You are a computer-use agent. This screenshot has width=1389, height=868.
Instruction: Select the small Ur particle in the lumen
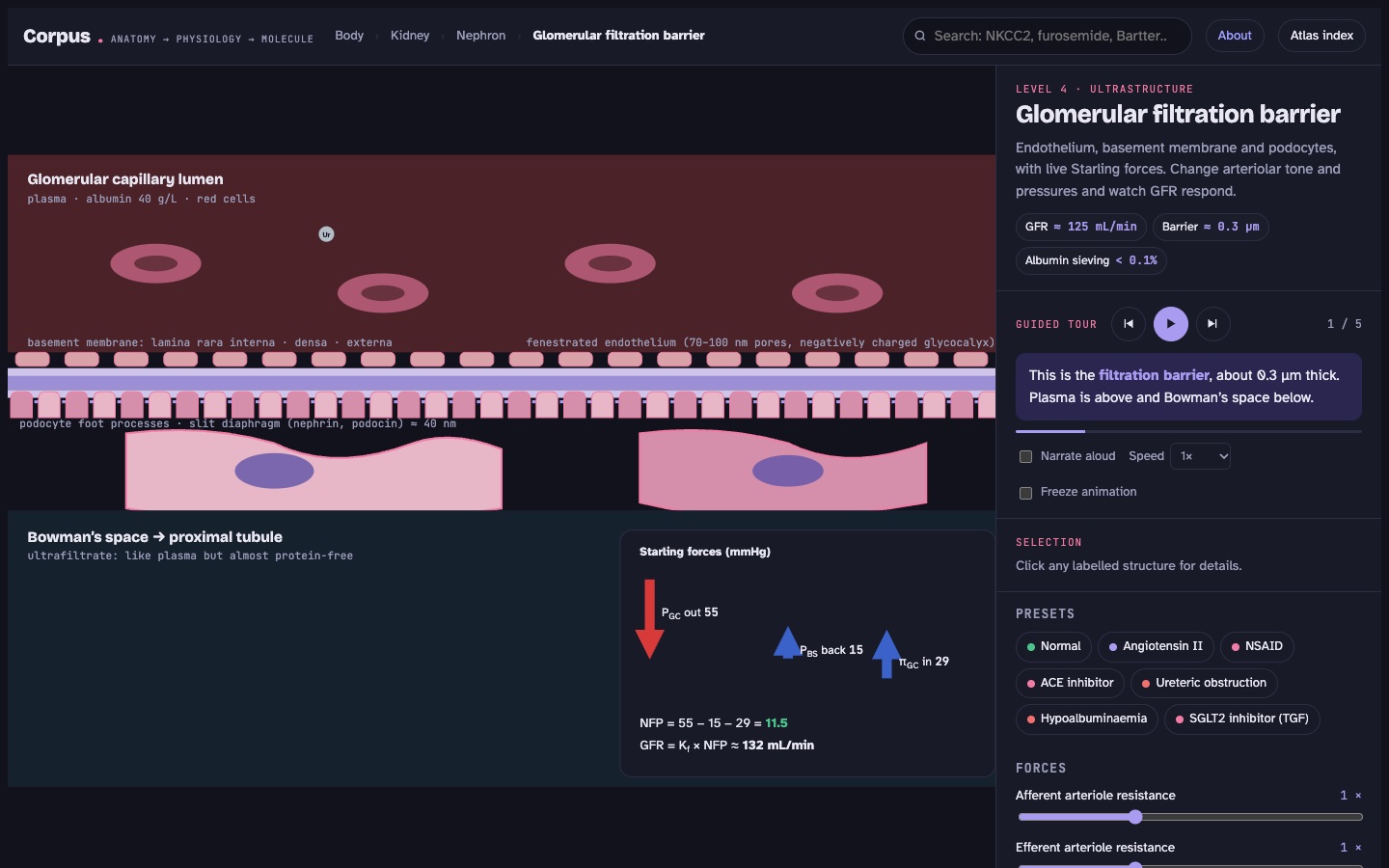[327, 234]
